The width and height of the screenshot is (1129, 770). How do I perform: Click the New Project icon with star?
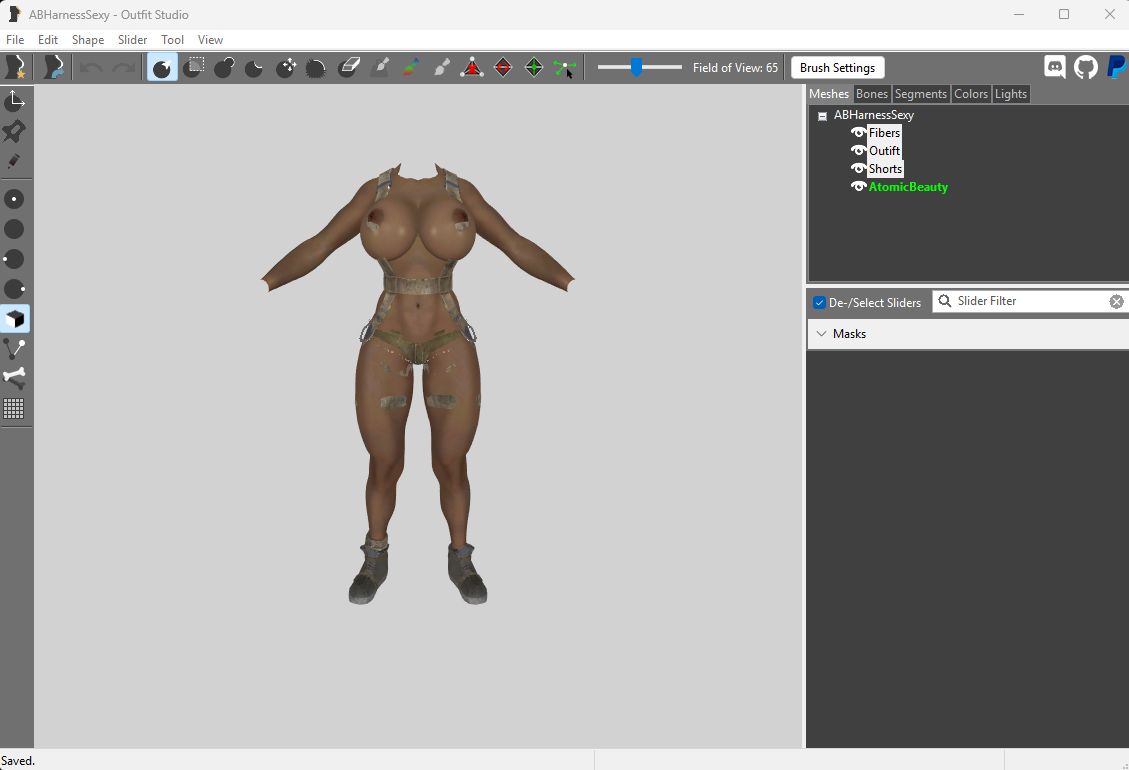[15, 67]
